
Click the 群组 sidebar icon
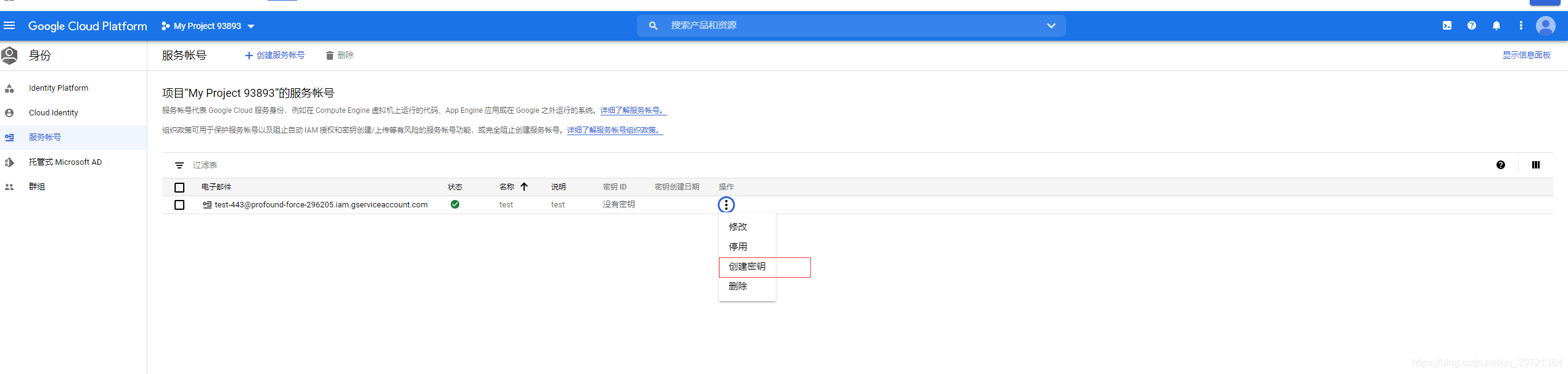click(x=9, y=187)
